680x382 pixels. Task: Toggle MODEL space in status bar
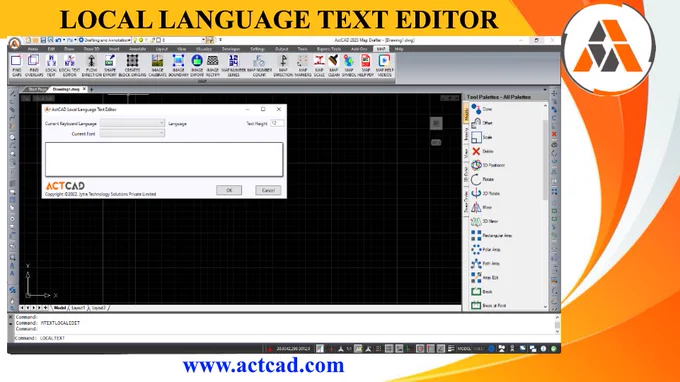tap(464, 349)
